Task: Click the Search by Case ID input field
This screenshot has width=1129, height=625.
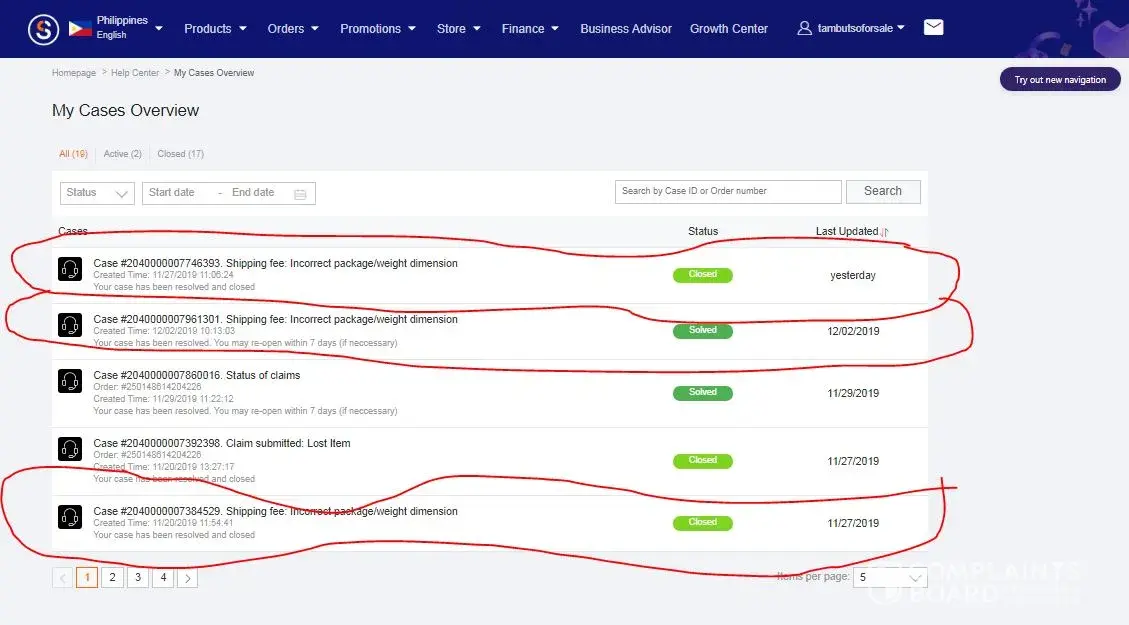Action: coord(727,191)
